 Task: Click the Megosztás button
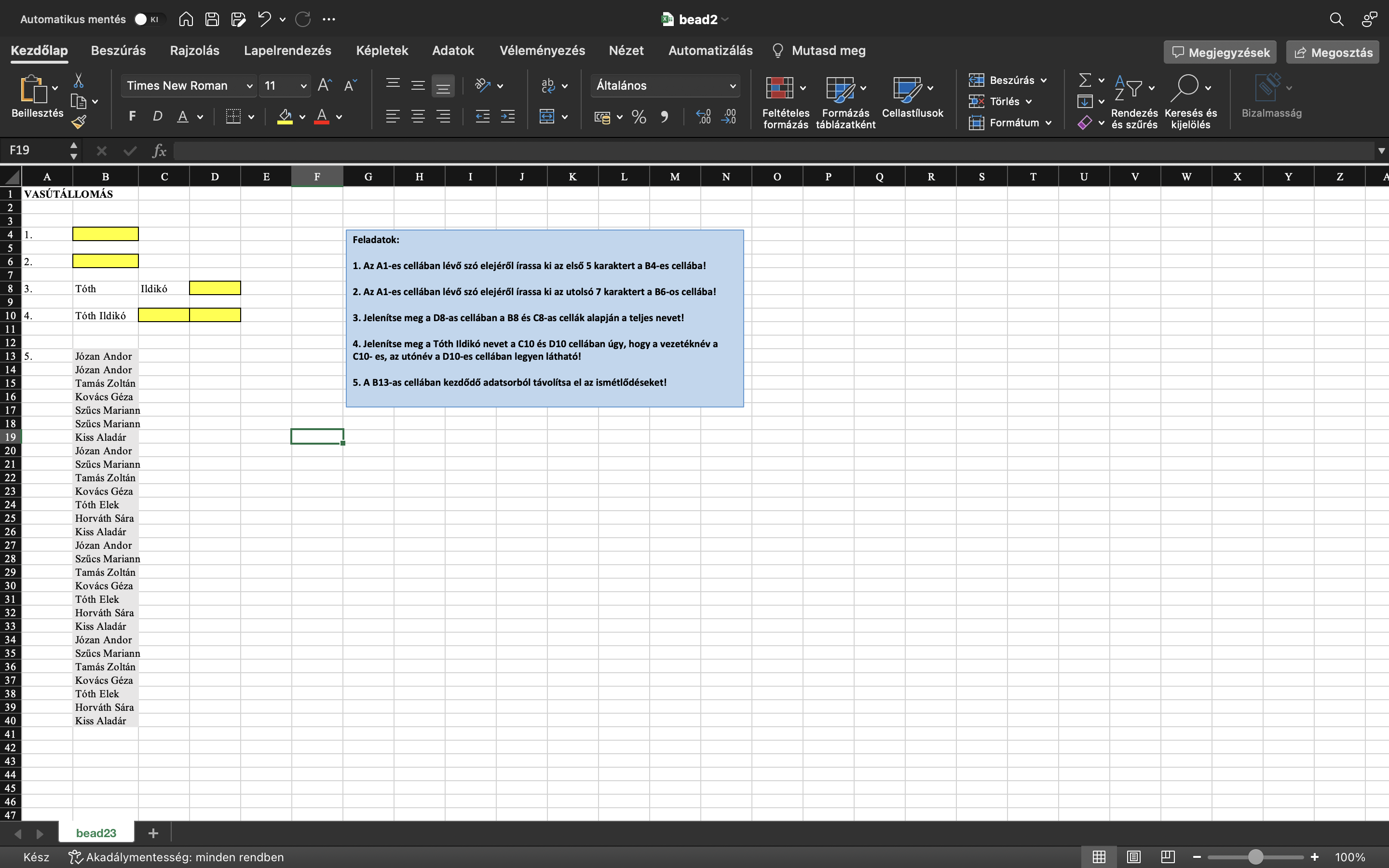[x=1333, y=52]
